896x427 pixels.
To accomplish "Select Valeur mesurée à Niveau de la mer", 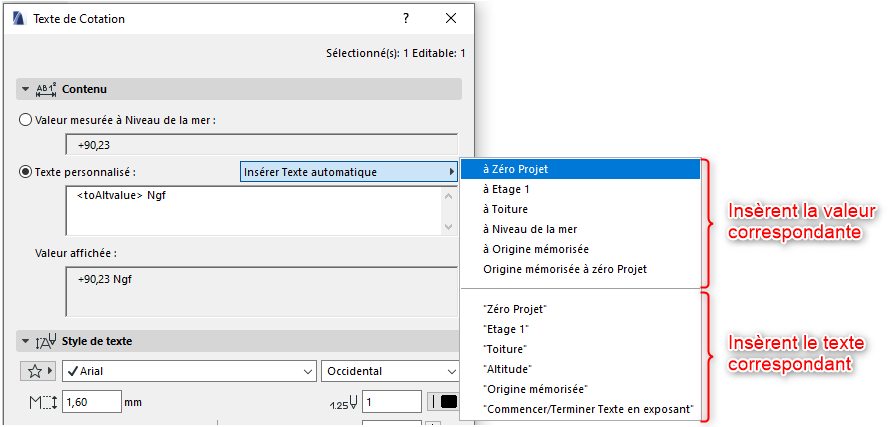I will 26,120.
